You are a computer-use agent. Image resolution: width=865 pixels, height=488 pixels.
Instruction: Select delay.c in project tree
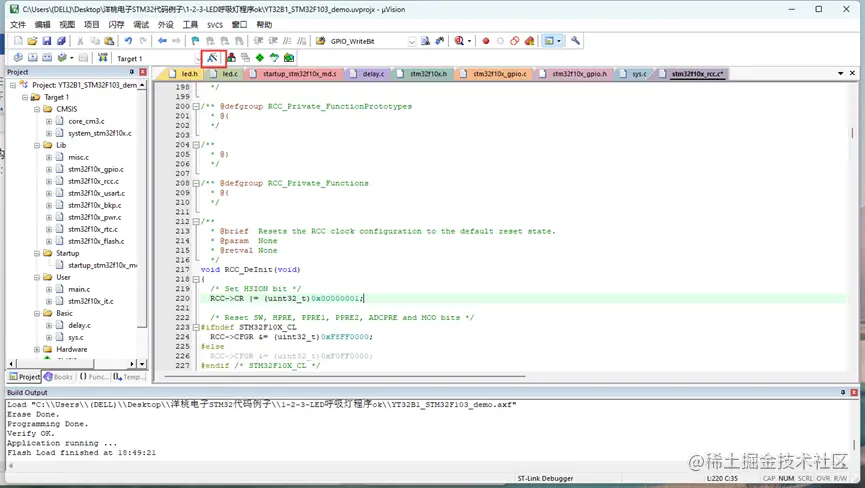click(x=79, y=325)
